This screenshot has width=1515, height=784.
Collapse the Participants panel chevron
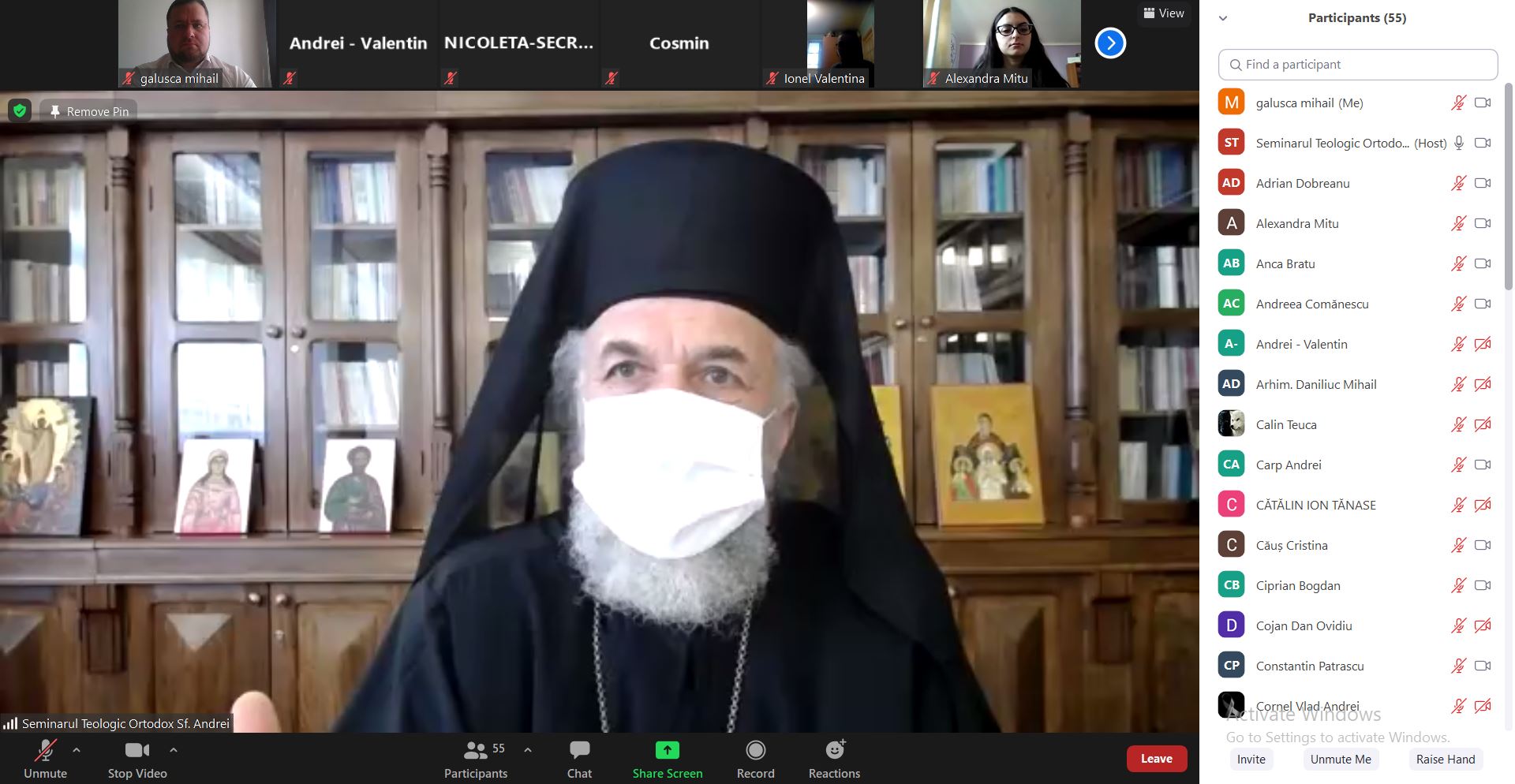coord(1223,18)
